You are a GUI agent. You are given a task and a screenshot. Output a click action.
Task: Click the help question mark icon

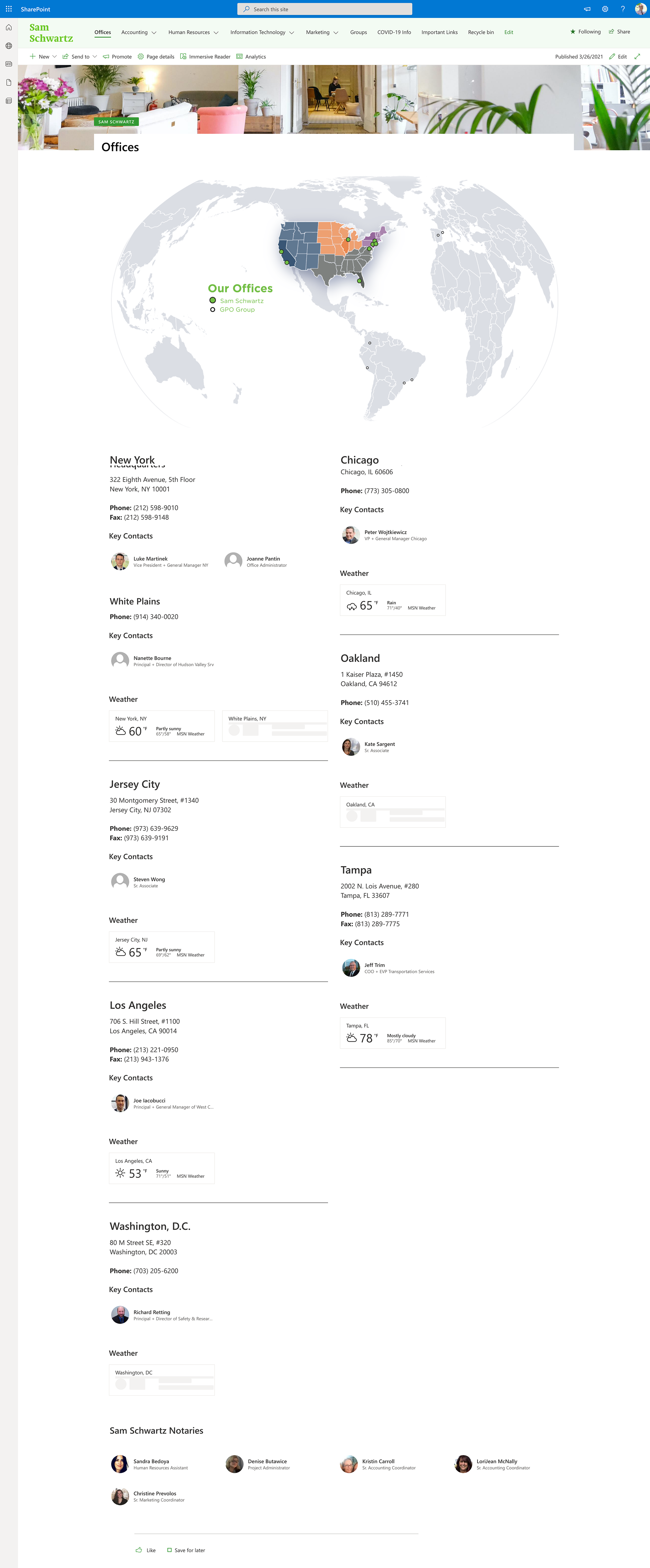(x=623, y=9)
